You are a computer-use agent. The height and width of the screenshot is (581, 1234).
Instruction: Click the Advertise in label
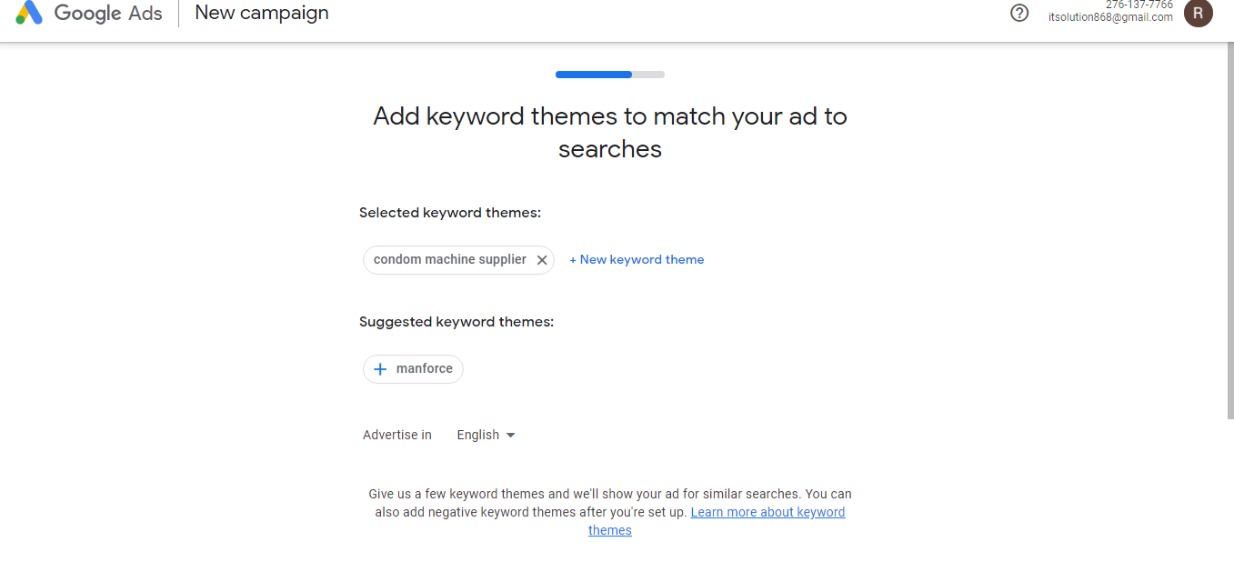pos(397,435)
